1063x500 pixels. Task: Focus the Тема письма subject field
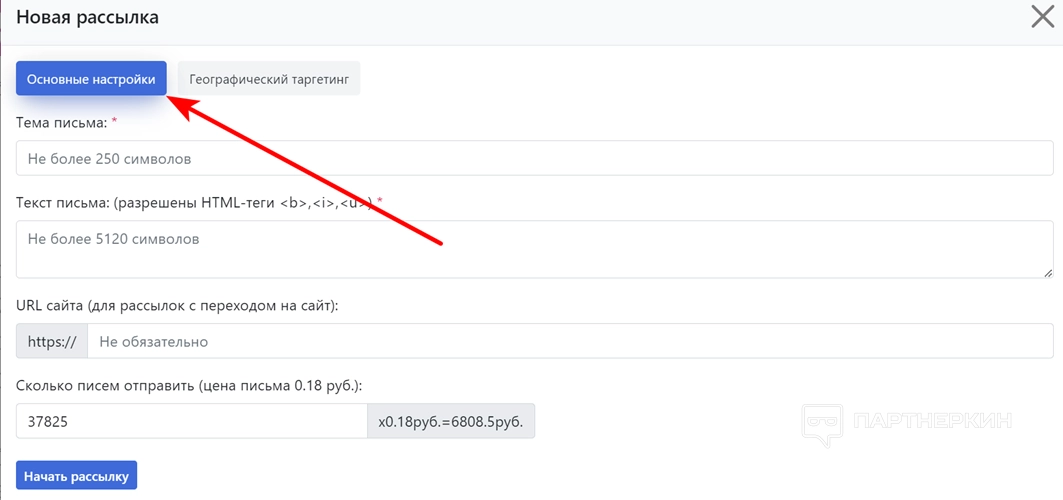[x=534, y=158]
